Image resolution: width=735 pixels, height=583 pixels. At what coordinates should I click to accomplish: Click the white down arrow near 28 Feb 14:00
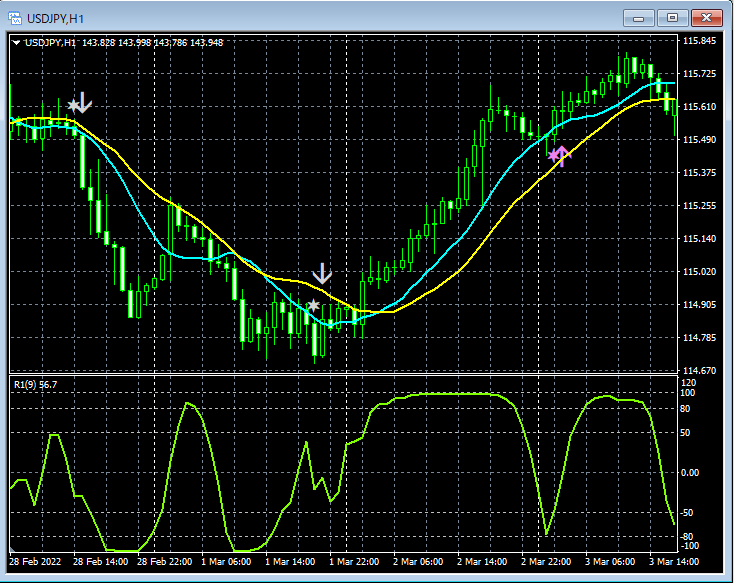[x=83, y=103]
